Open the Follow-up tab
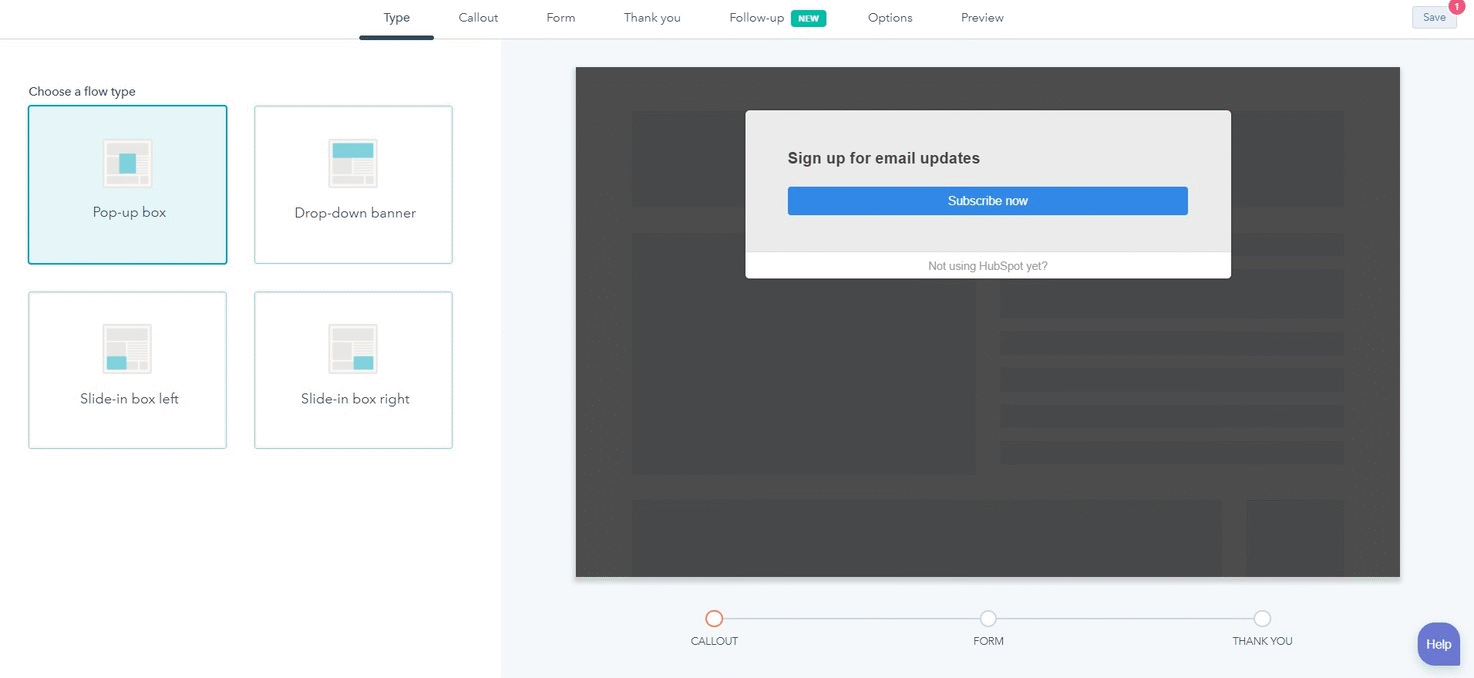The height and width of the screenshot is (678, 1474). [757, 18]
